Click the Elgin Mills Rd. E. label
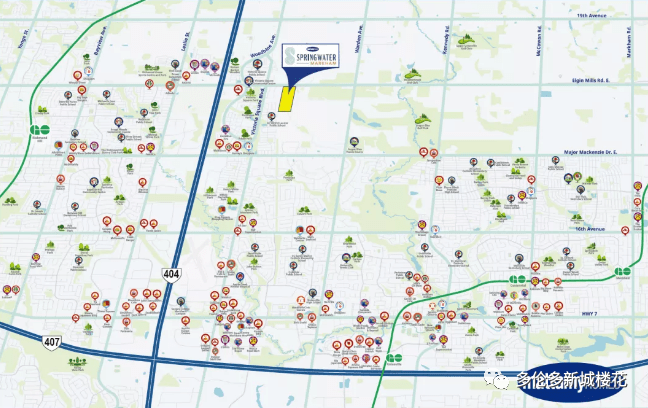The image size is (648, 408). (x=591, y=81)
